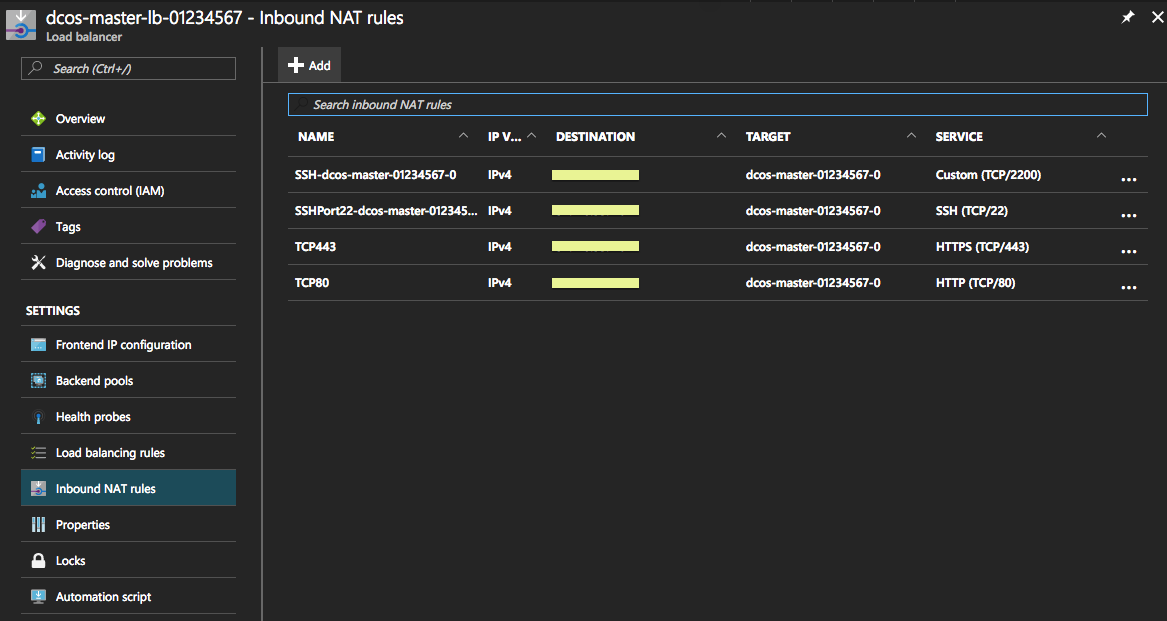This screenshot has height=621, width=1167.
Task: Sort rules by the NAME column
Action: [x=316, y=137]
